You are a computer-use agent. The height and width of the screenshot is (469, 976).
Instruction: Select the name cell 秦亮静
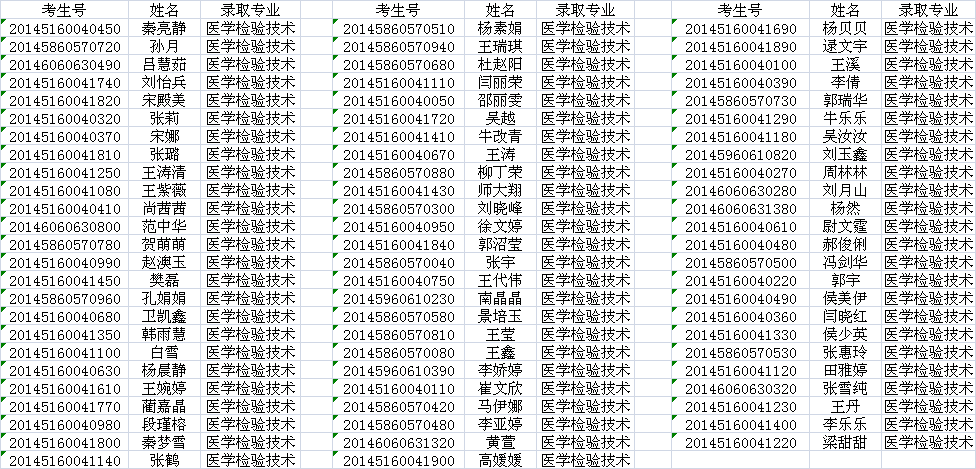(x=165, y=29)
